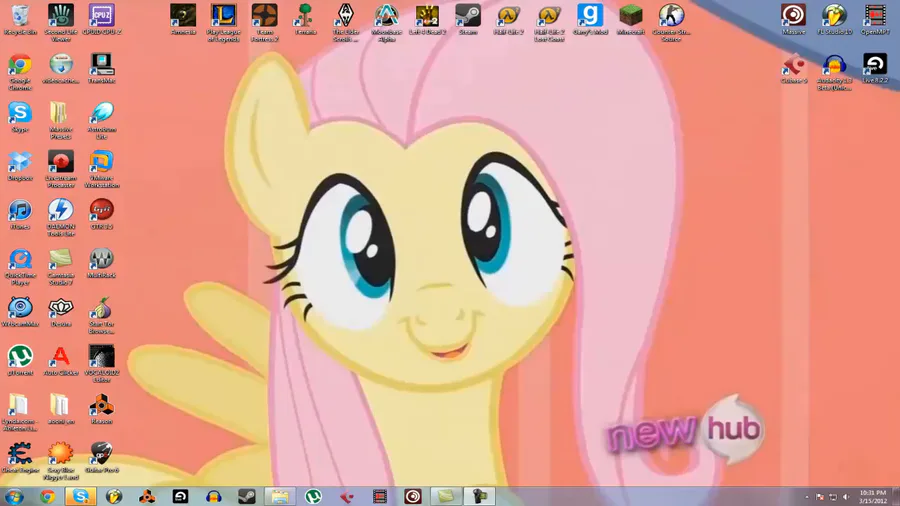This screenshot has width=900, height=506.
Task: Open the taskbar clock showing 10:31 PM
Action: coord(872,497)
